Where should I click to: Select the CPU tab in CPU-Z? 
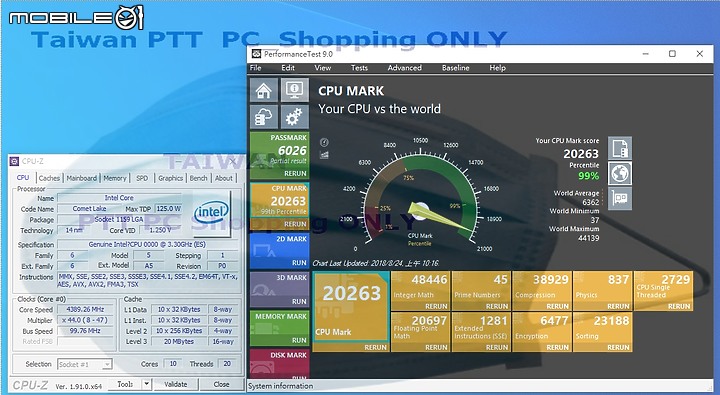[23, 178]
